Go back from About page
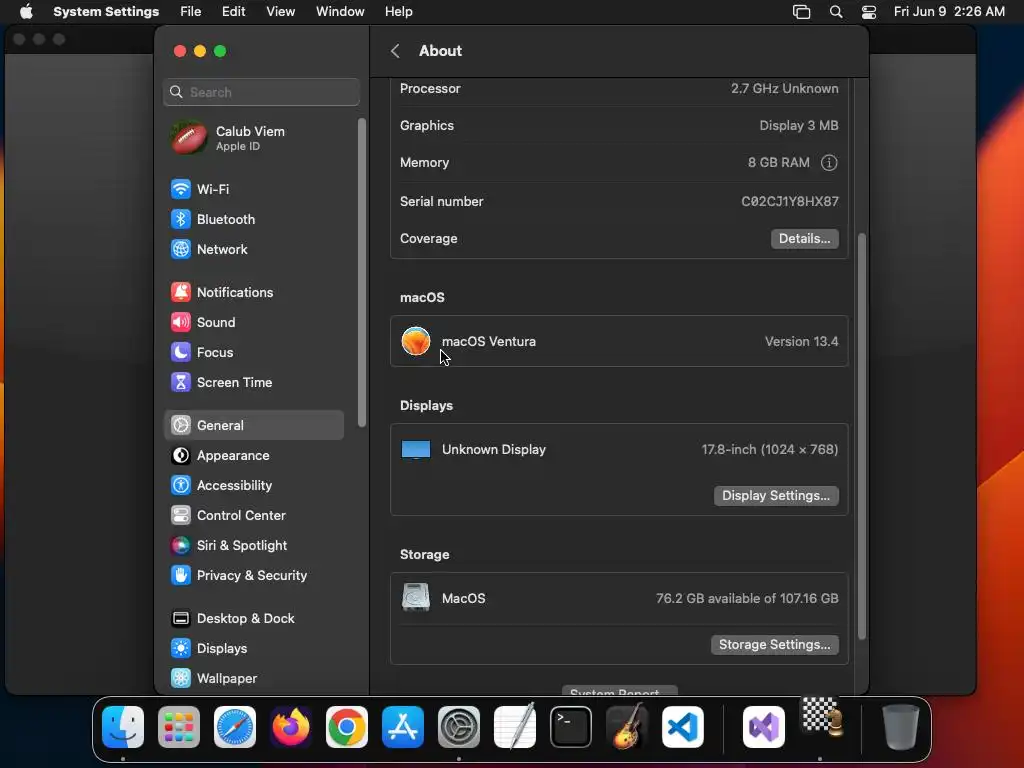The height and width of the screenshot is (768, 1024). [395, 51]
